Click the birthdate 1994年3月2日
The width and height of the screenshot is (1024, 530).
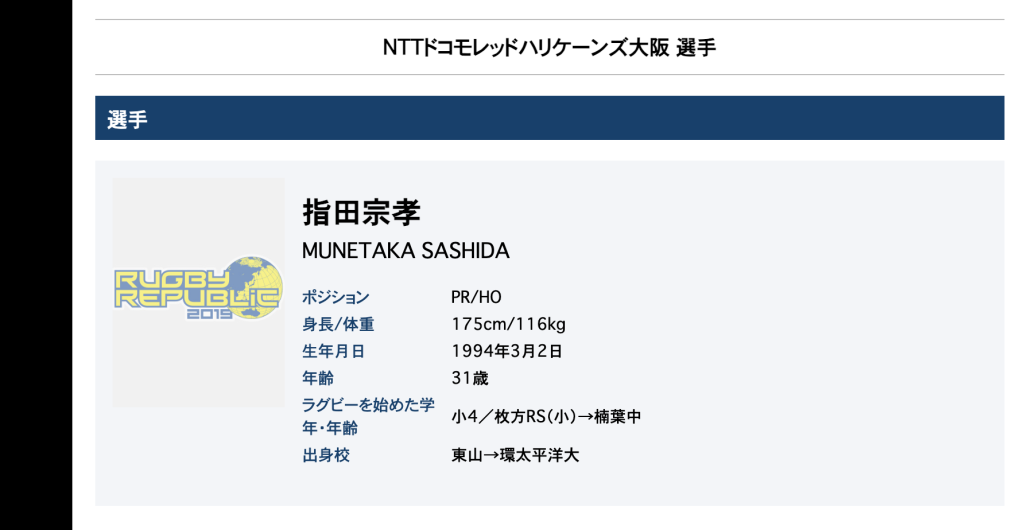pos(507,351)
